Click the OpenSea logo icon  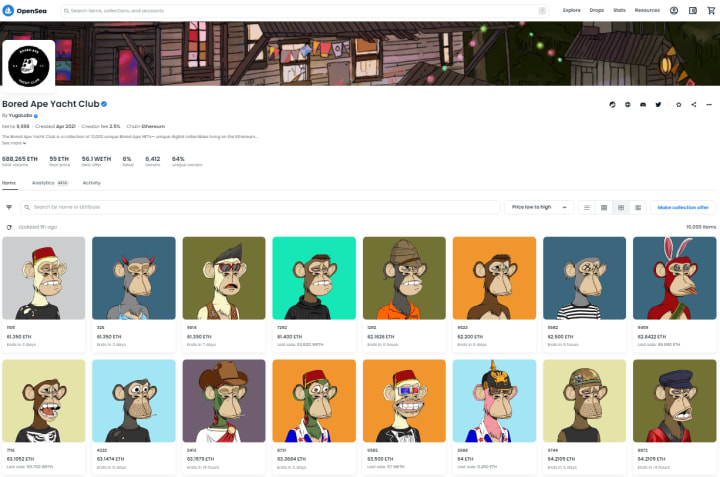pyautogui.click(x=8, y=10)
